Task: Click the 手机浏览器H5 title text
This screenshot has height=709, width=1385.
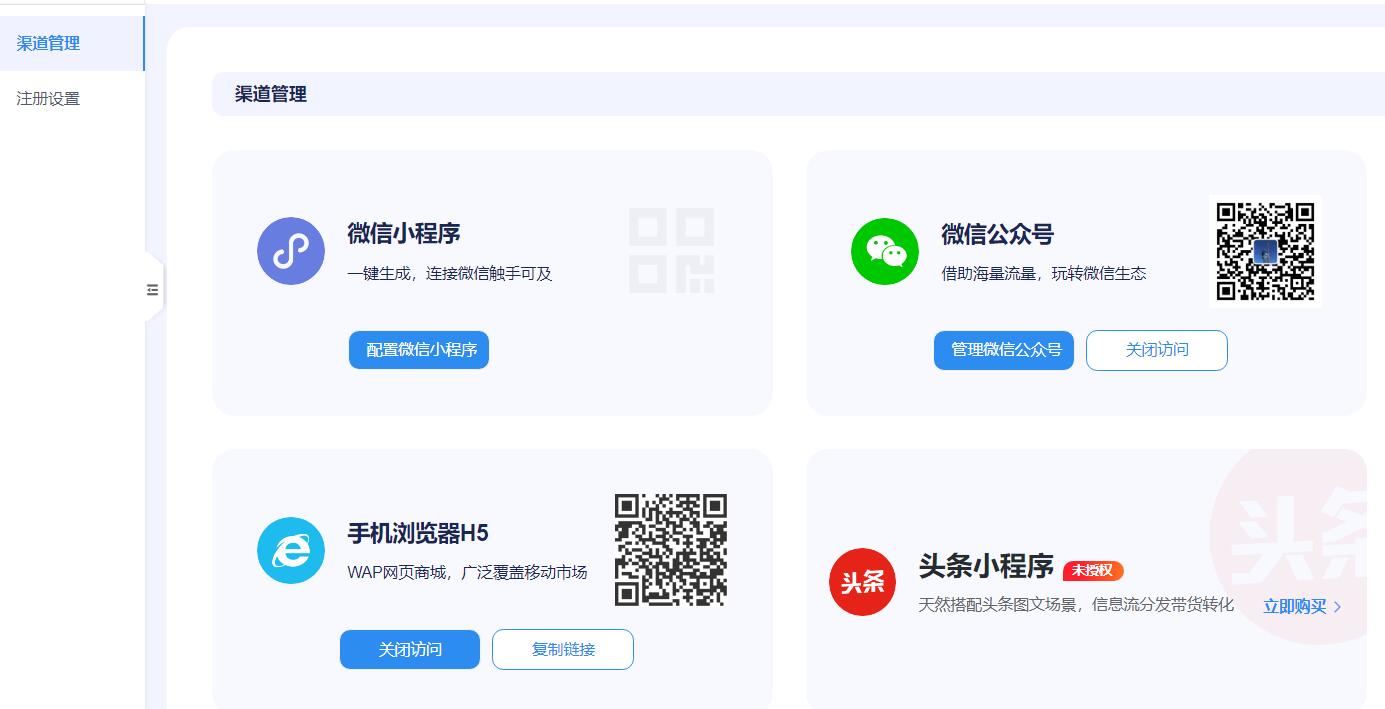Action: tap(418, 533)
